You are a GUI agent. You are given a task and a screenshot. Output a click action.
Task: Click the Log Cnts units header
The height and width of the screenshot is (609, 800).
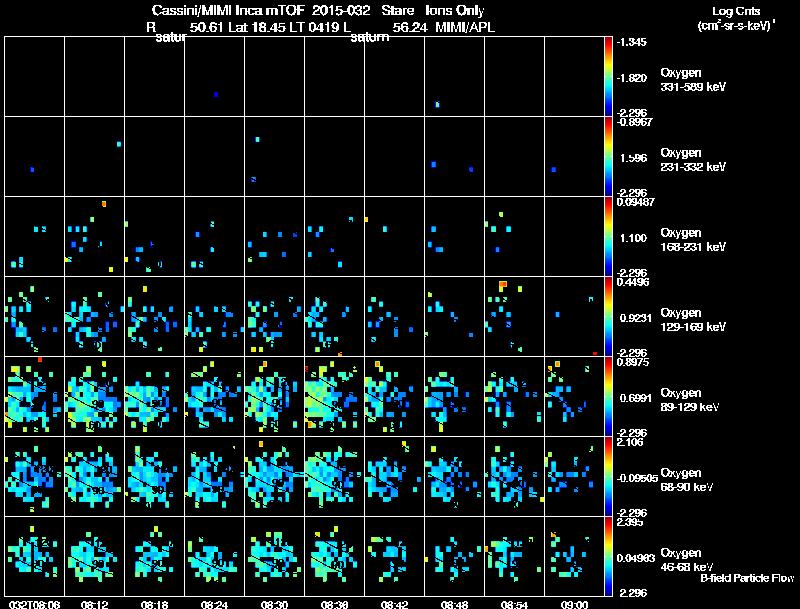pyautogui.click(x=736, y=18)
